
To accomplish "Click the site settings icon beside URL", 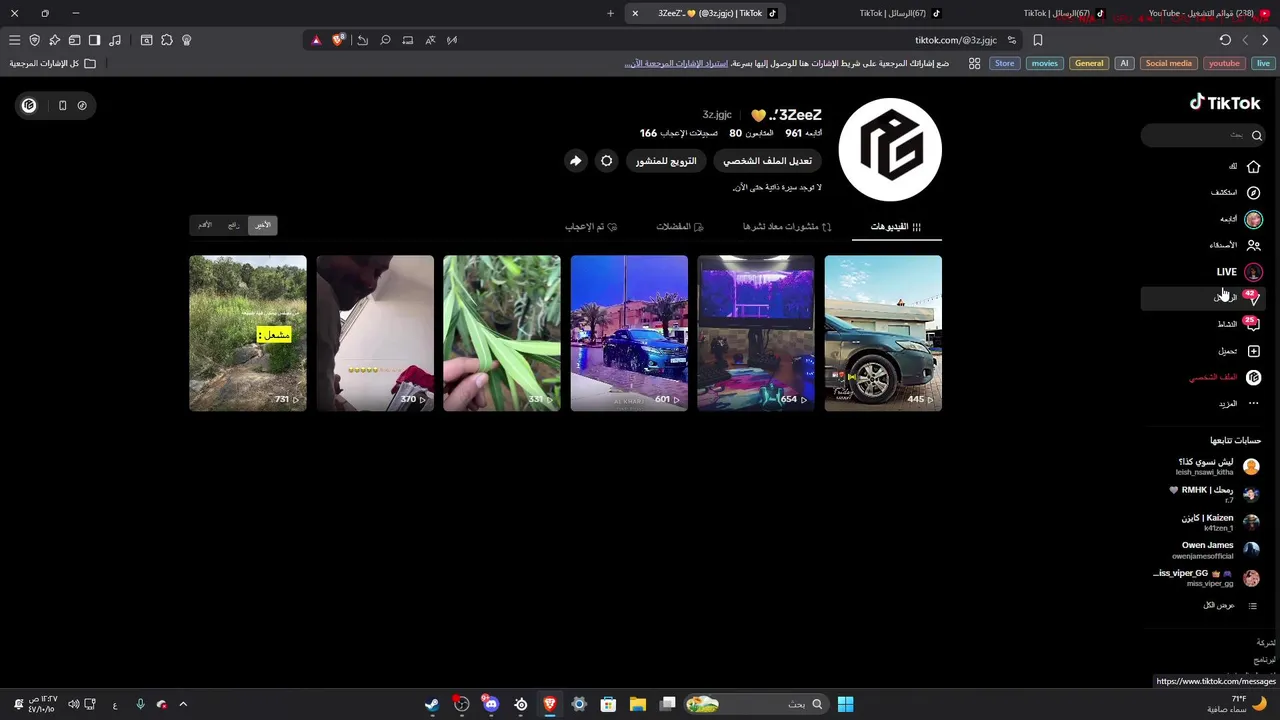I will 1012,40.
